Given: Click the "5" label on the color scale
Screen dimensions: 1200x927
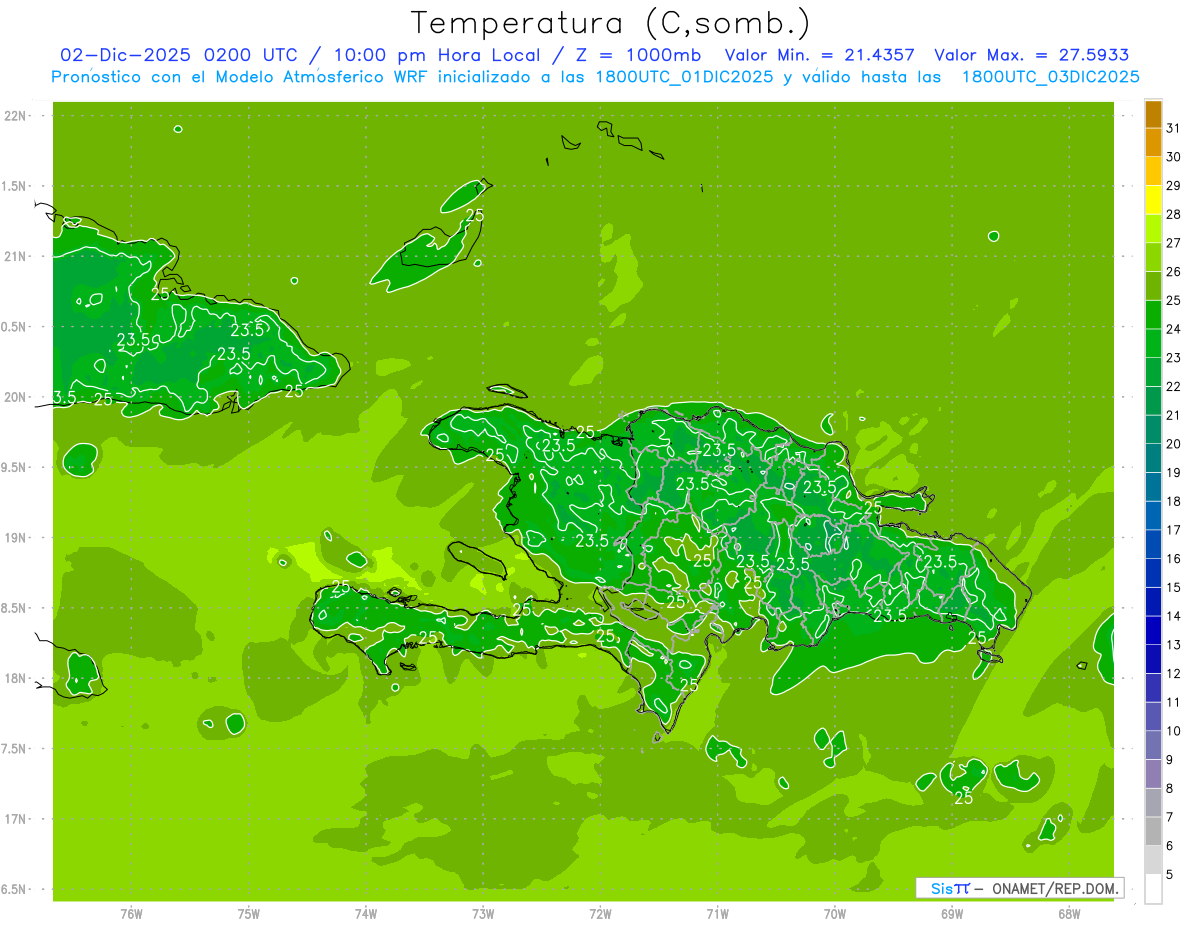Looking at the screenshot, I should 1170,875.
